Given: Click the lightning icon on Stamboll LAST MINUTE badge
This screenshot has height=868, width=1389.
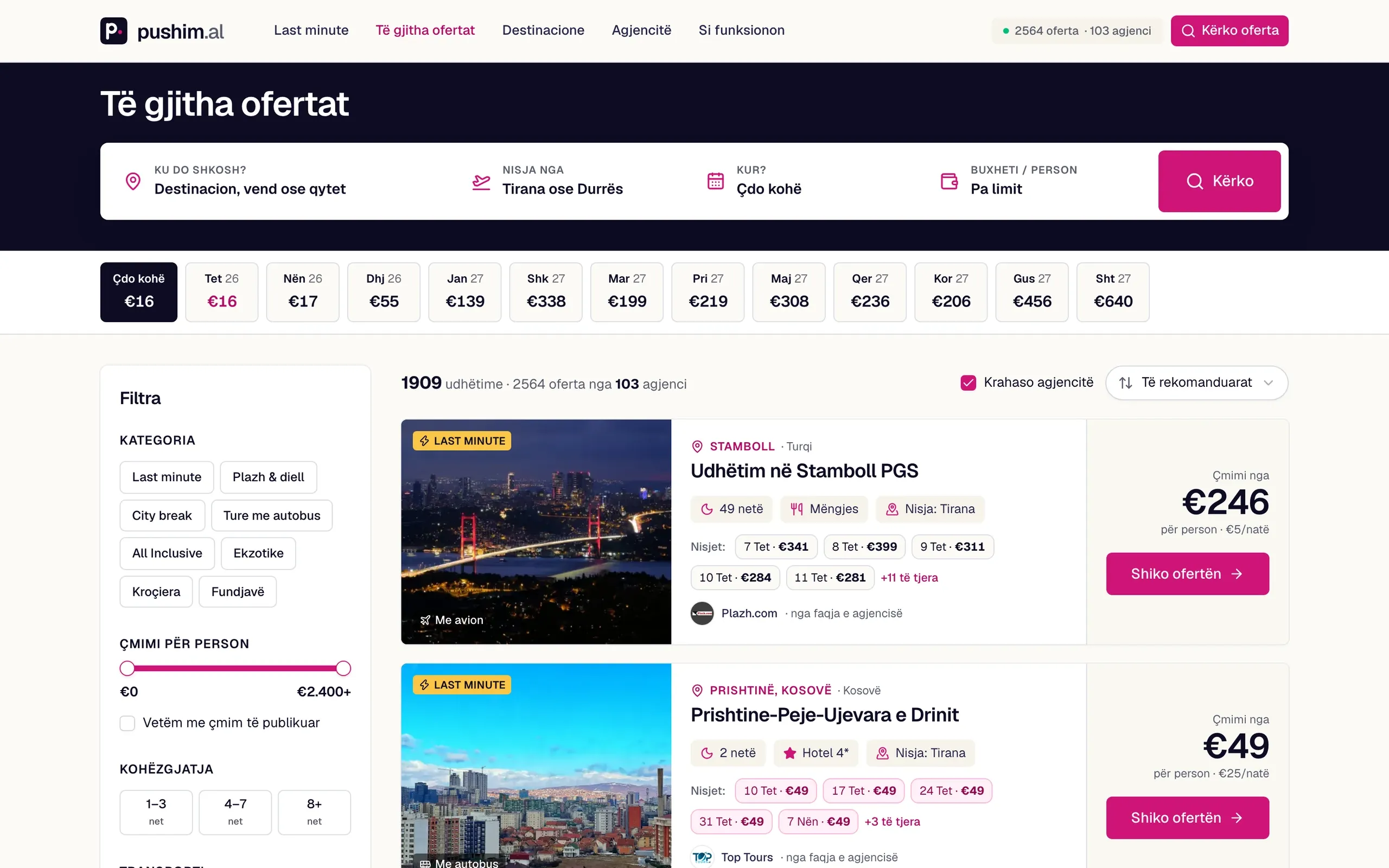Looking at the screenshot, I should pyautogui.click(x=424, y=441).
